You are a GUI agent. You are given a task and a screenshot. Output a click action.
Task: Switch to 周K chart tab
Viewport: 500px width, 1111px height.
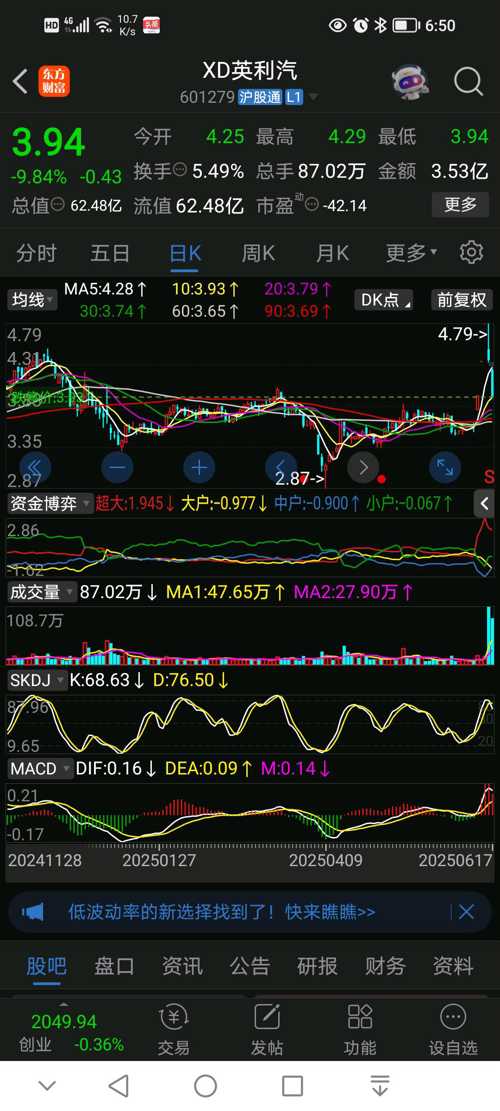258,252
